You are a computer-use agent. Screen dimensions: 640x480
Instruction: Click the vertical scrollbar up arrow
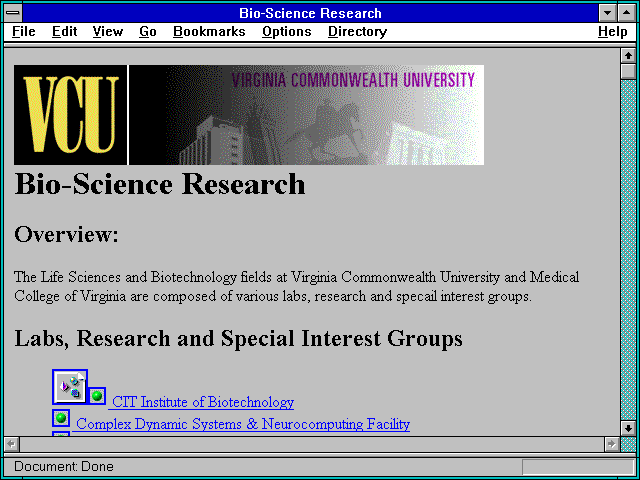628,56
